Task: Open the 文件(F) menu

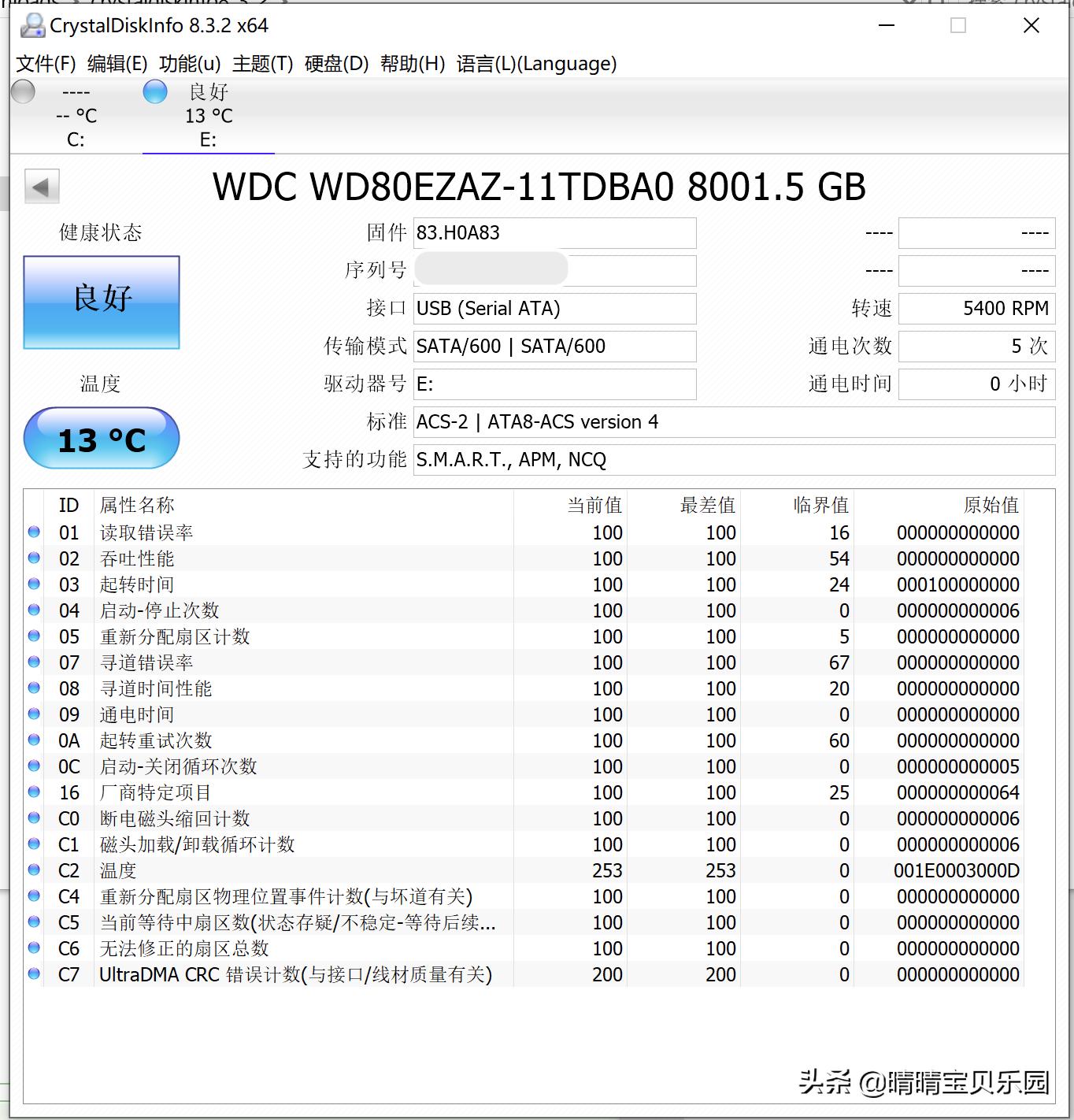Action: (46, 65)
